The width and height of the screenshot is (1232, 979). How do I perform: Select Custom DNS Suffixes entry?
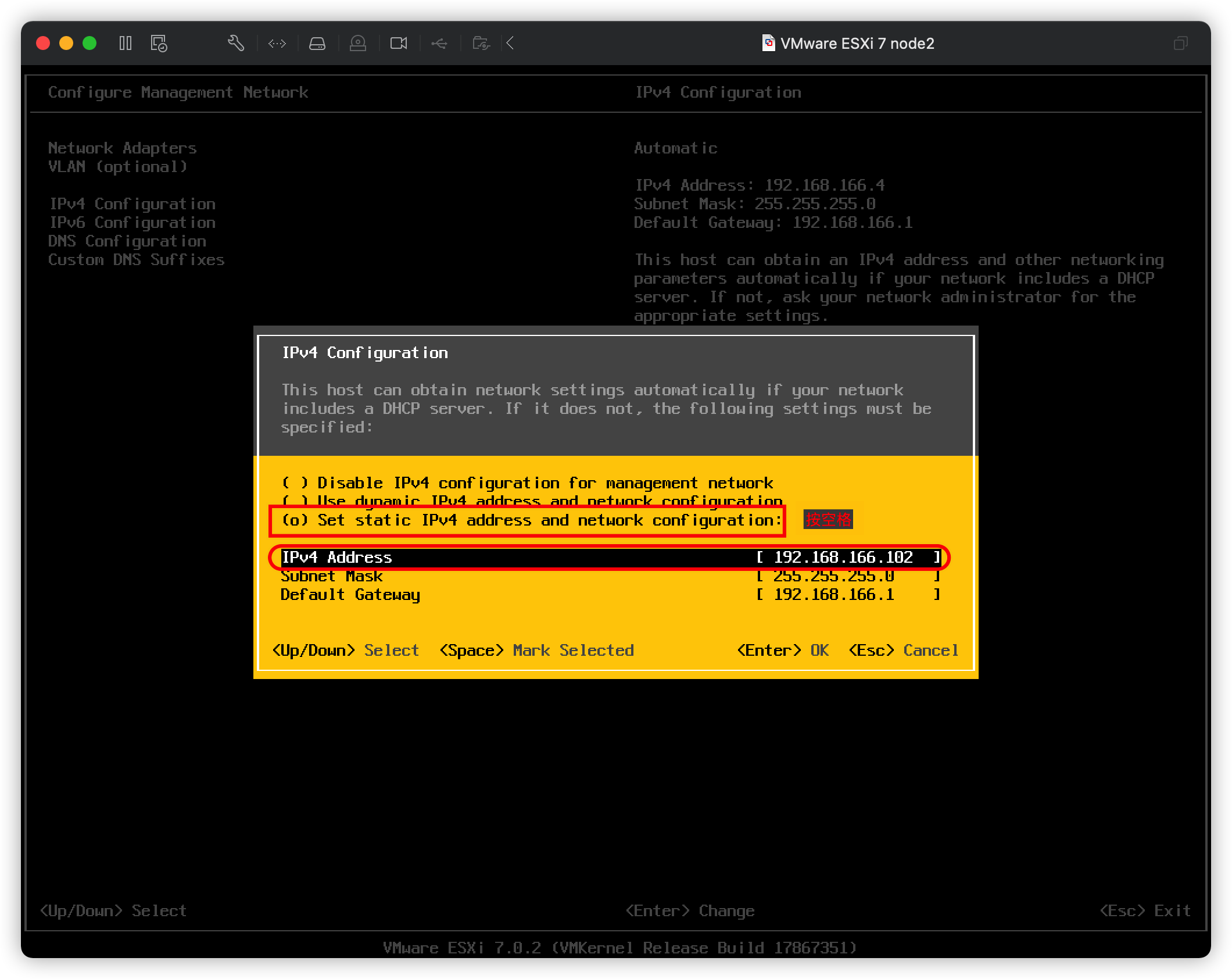click(137, 259)
